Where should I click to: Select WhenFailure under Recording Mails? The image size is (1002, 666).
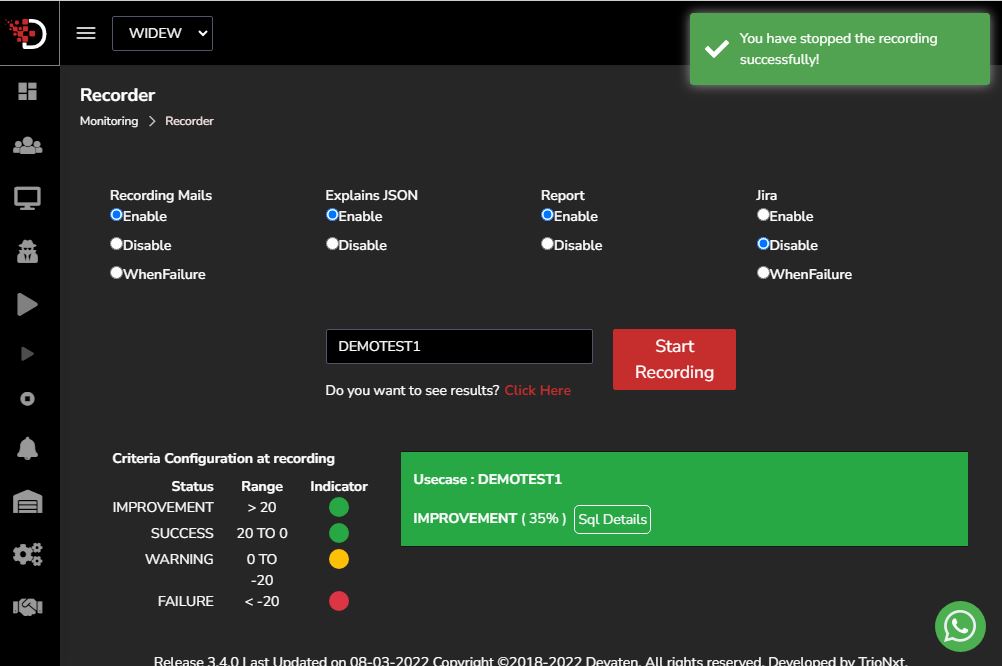click(x=116, y=273)
